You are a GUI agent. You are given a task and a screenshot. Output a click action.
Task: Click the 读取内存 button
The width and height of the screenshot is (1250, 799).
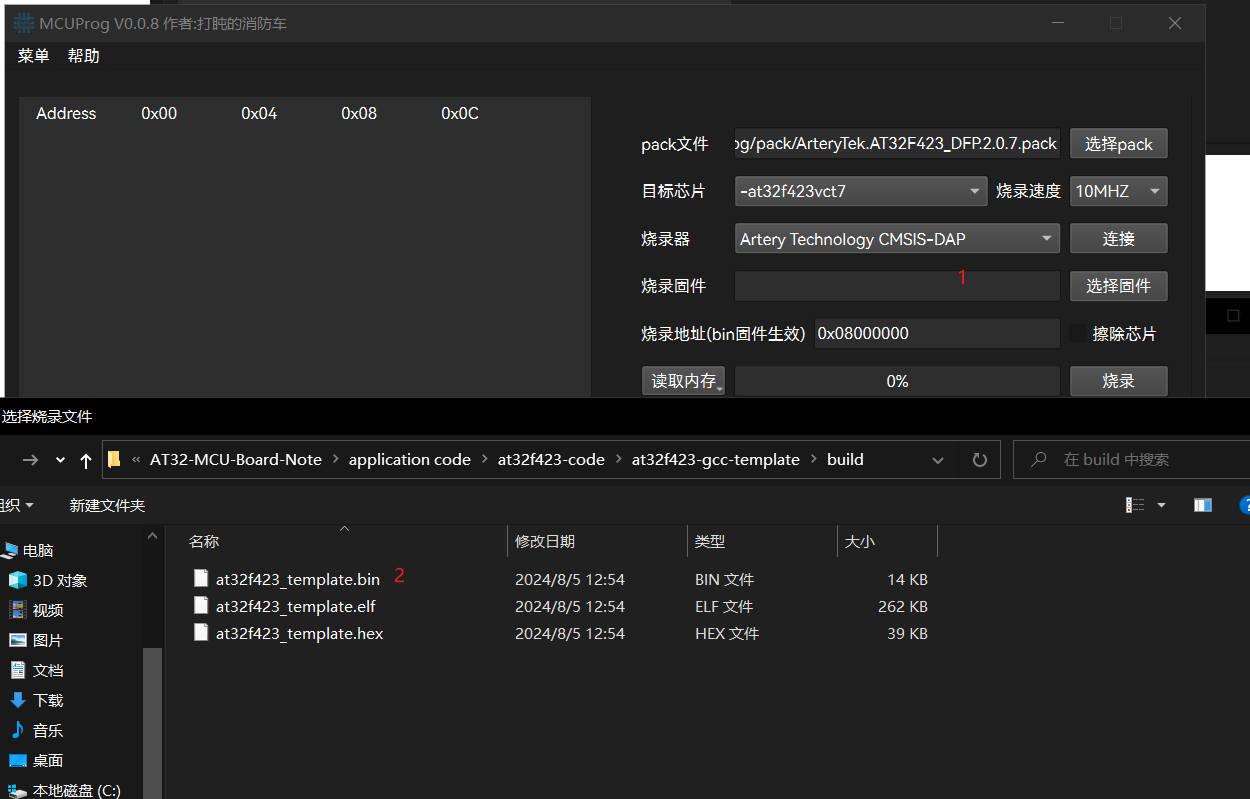[683, 381]
